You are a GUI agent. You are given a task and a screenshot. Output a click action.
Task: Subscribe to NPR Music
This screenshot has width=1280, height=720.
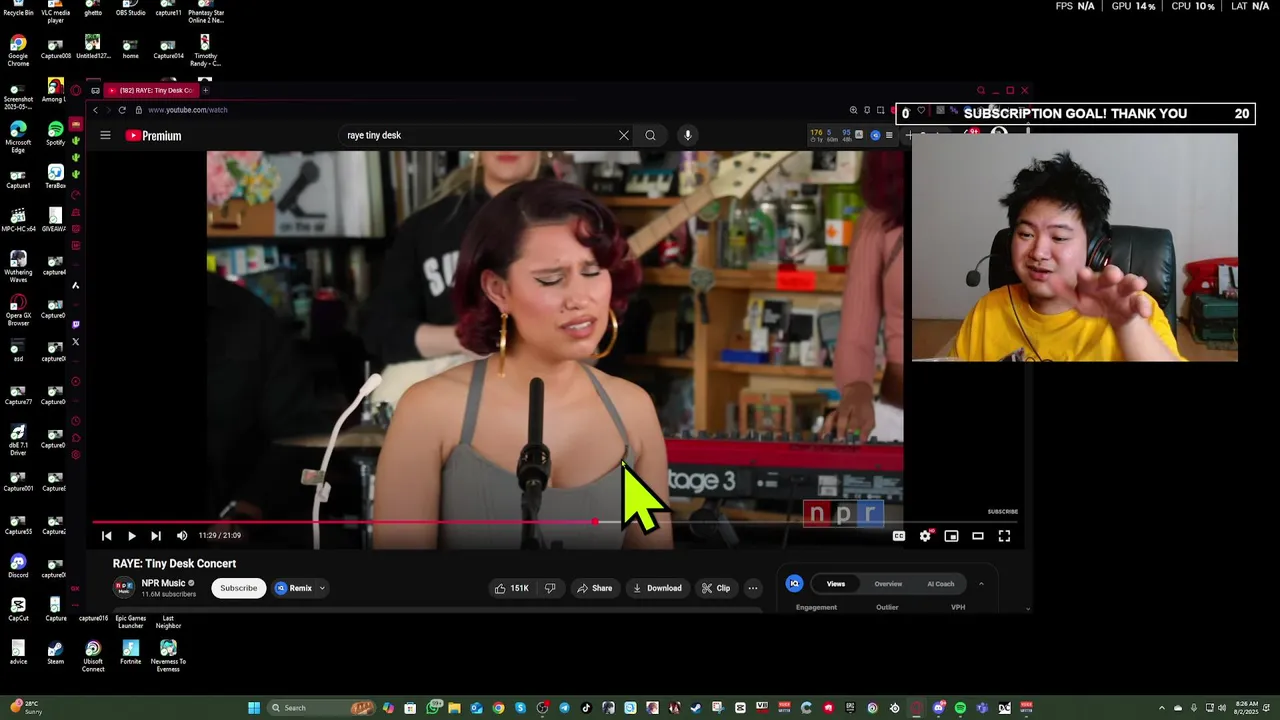coord(239,588)
